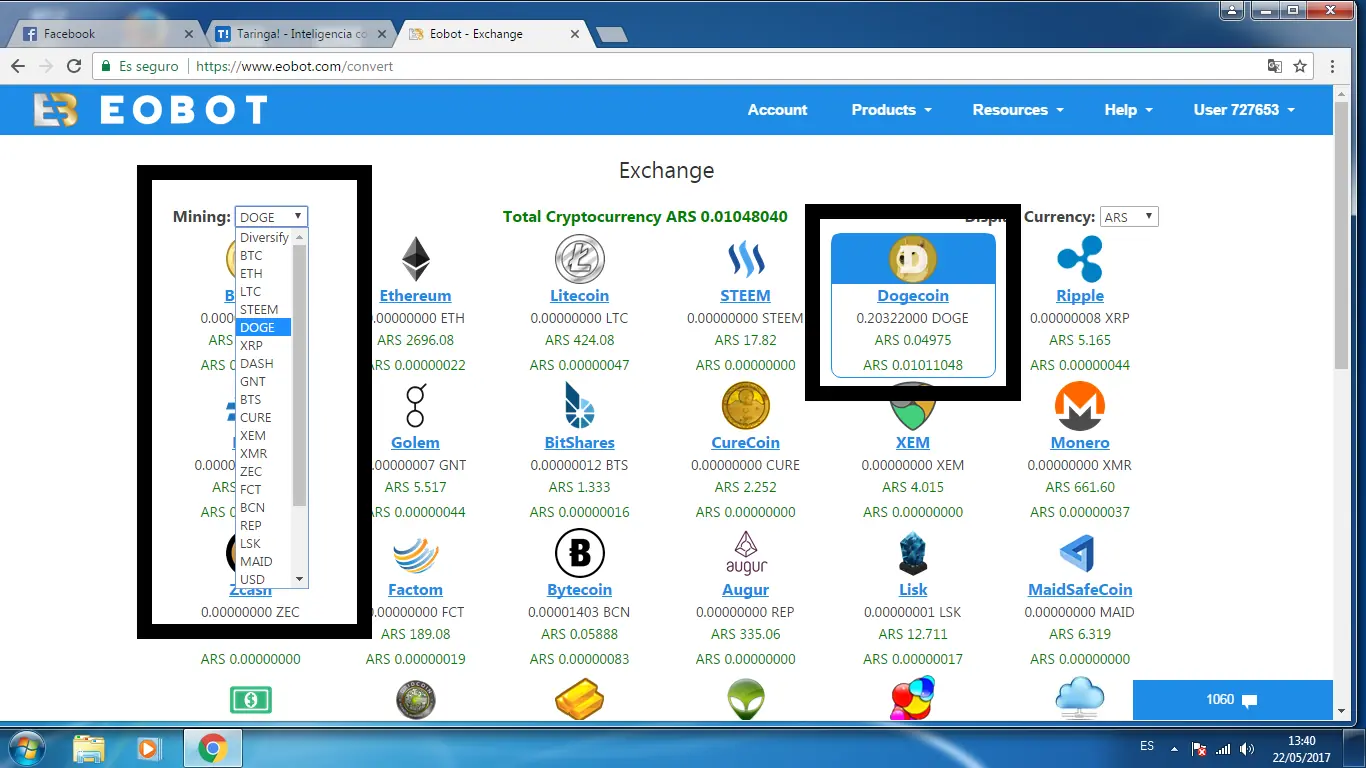Expand the Help menu
The width and height of the screenshot is (1366, 768).
pyautogui.click(x=1129, y=110)
